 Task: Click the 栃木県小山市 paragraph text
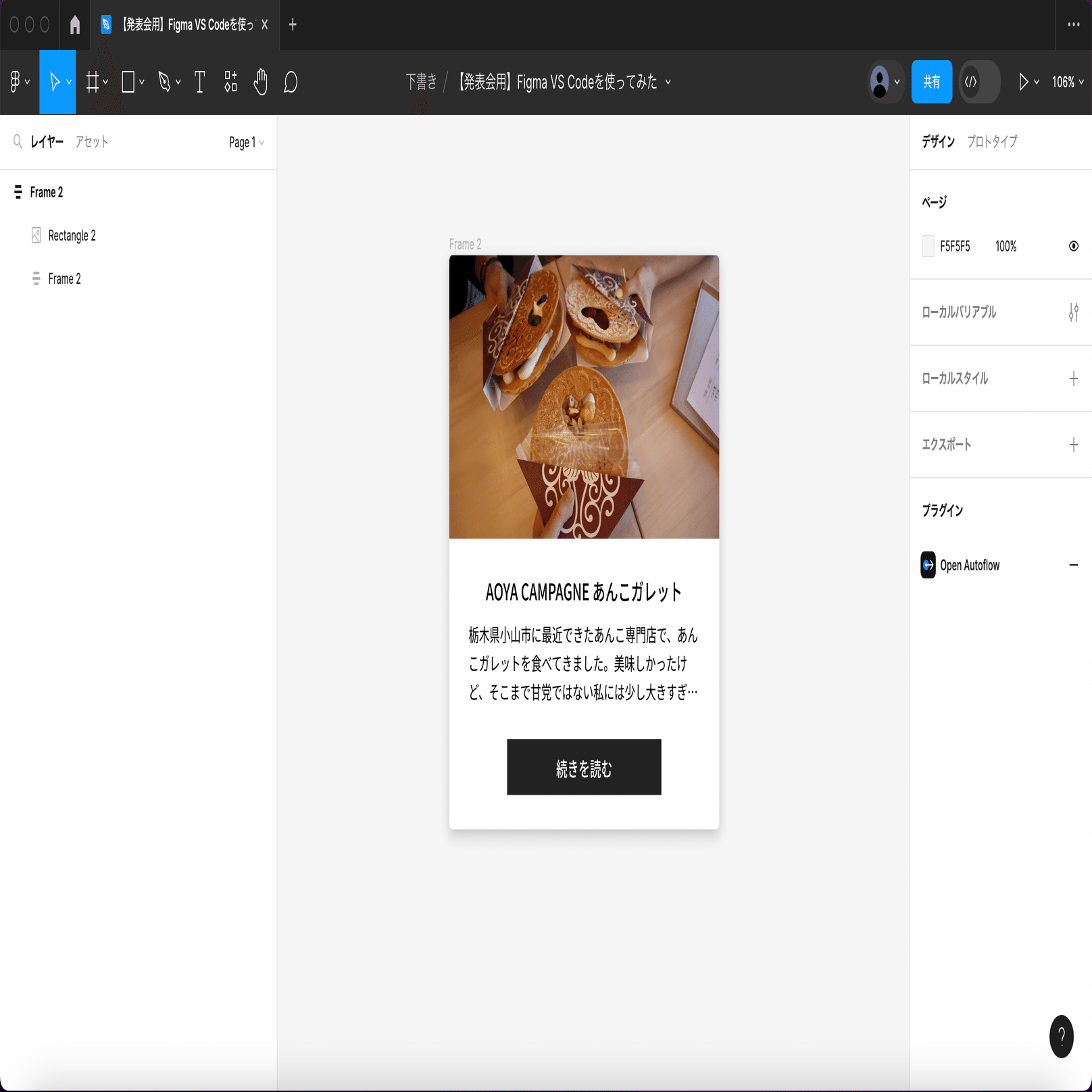point(584,664)
